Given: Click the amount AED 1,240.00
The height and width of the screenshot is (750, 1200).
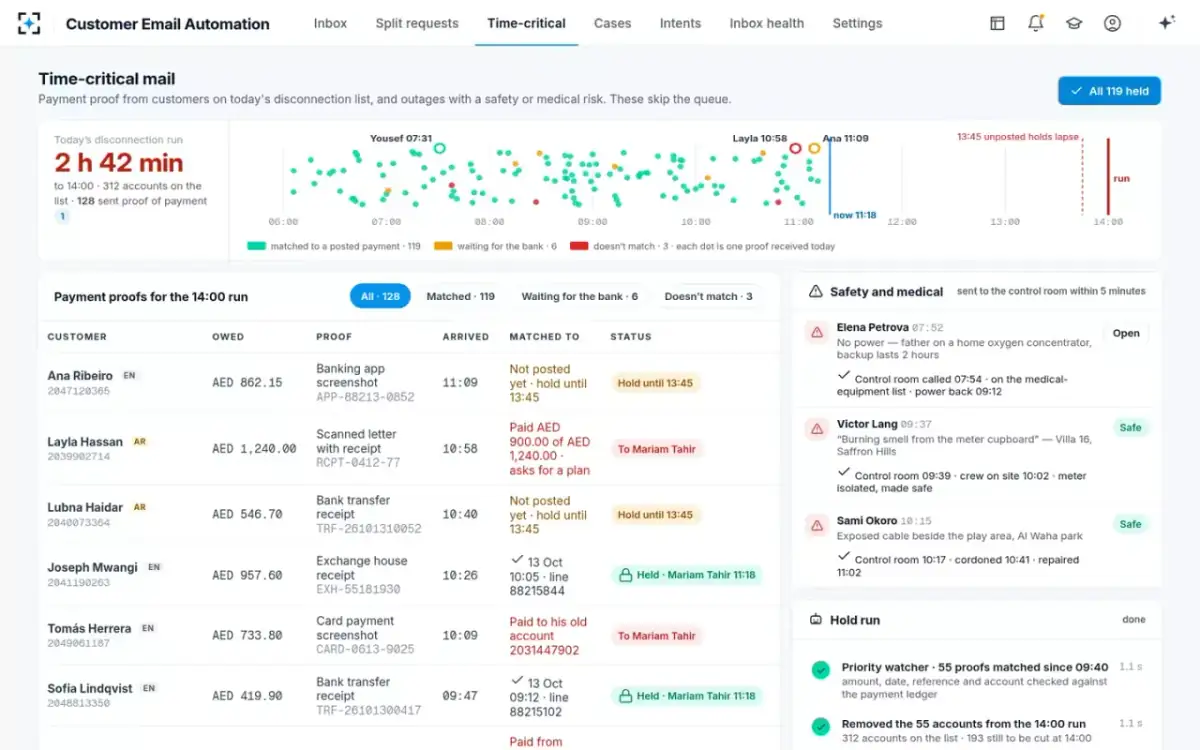Looking at the screenshot, I should 254,449.
